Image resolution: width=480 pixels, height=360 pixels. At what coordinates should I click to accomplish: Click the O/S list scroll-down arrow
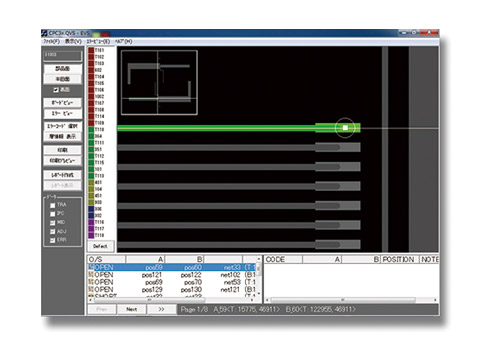259,294
